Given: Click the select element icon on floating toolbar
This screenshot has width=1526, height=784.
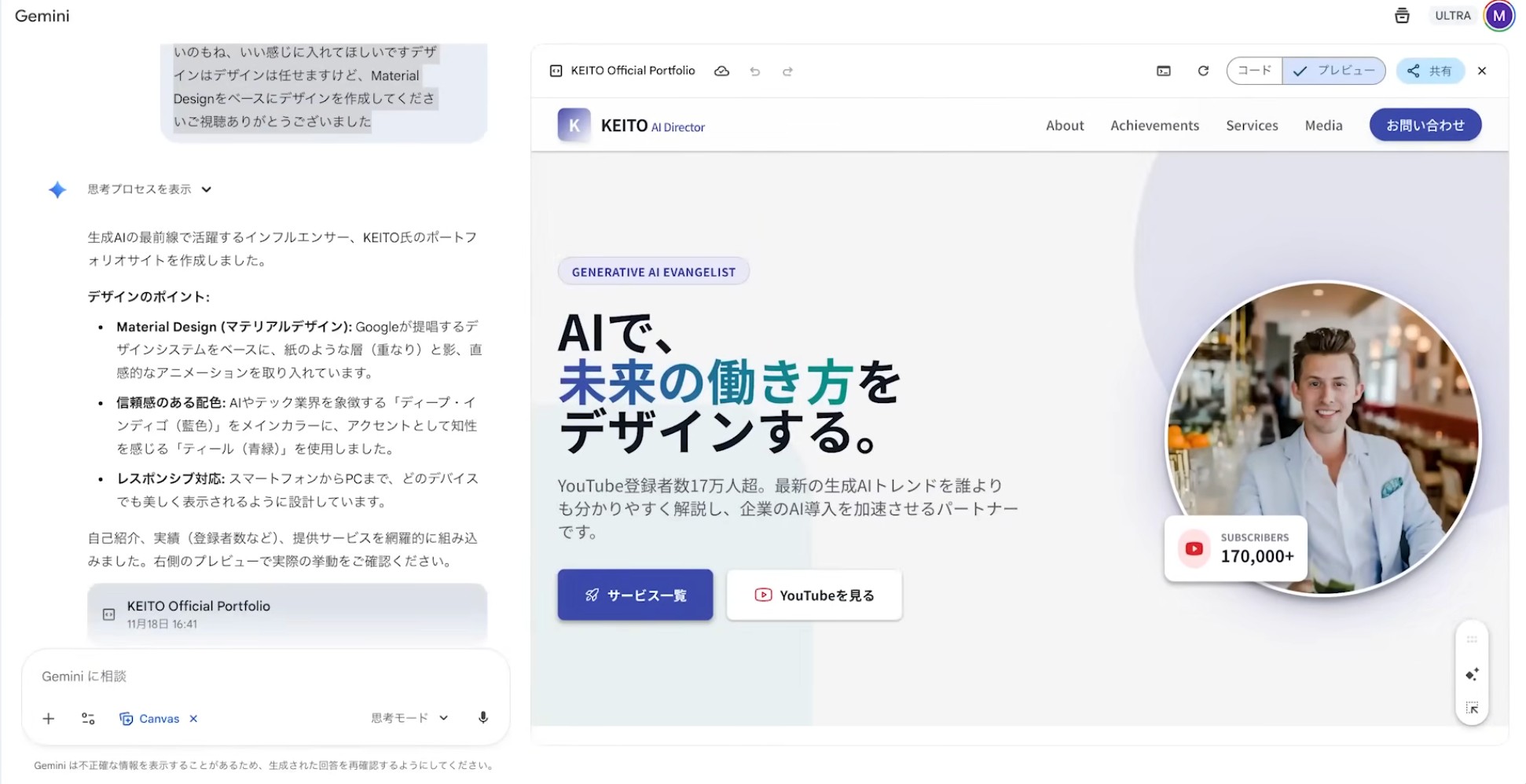Looking at the screenshot, I should point(1472,708).
